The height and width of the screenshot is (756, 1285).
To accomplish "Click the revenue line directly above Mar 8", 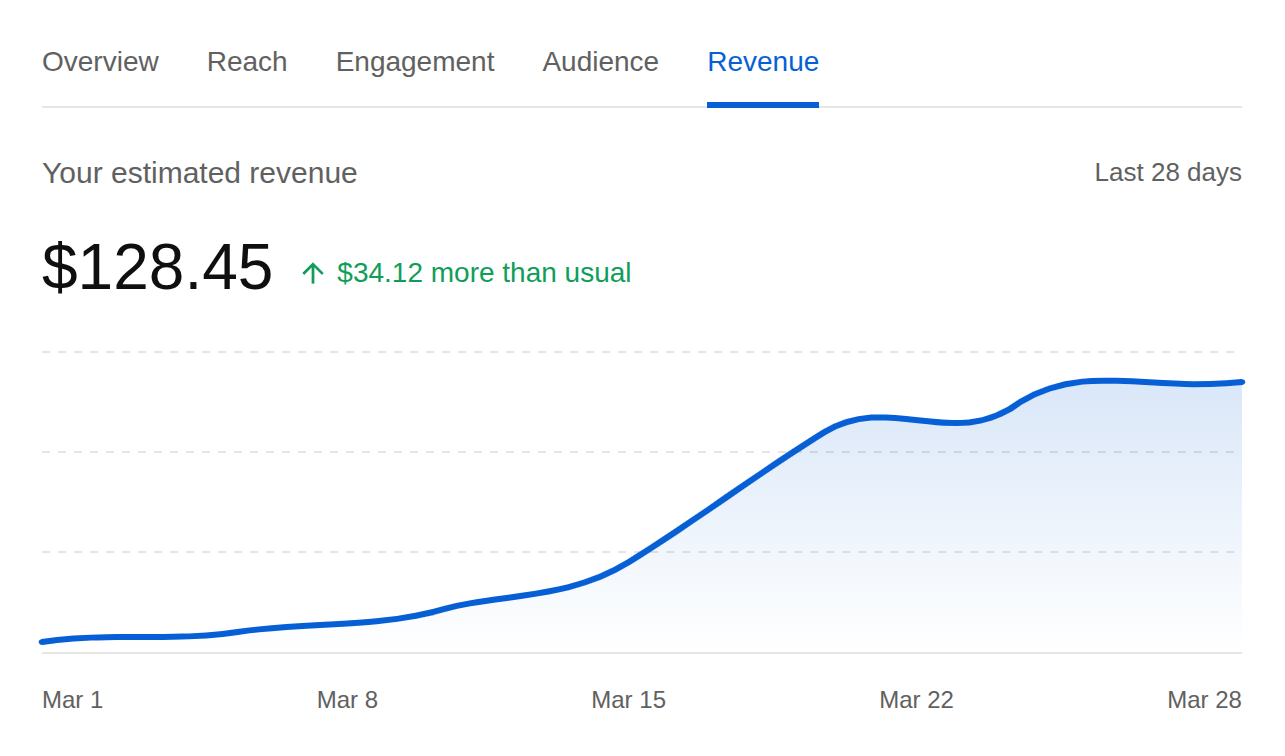I will tap(347, 623).
